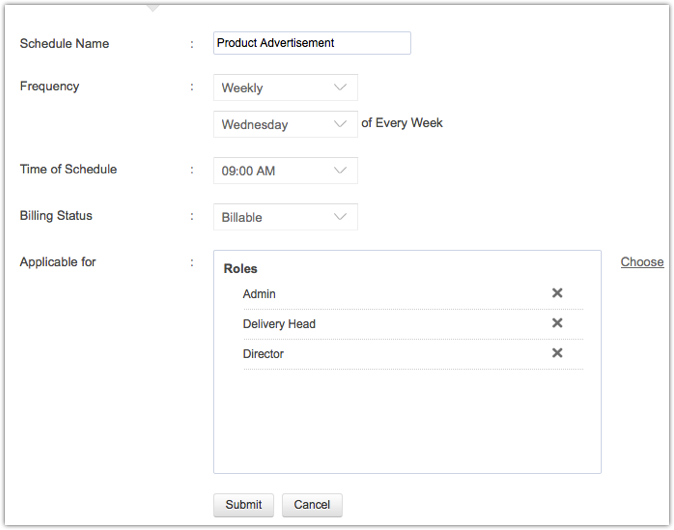674x530 pixels.
Task: Click the Choose link
Action: point(641,262)
